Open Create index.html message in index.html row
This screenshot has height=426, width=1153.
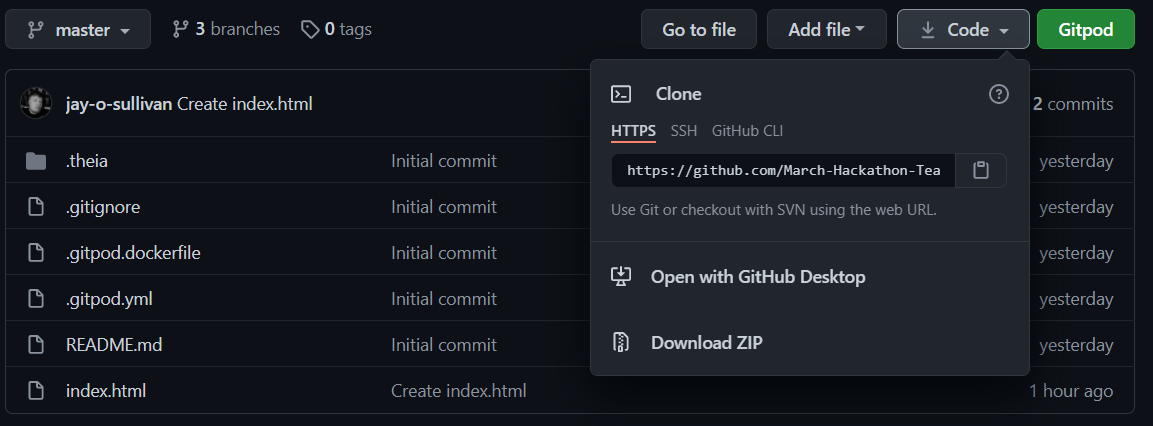[x=459, y=391]
